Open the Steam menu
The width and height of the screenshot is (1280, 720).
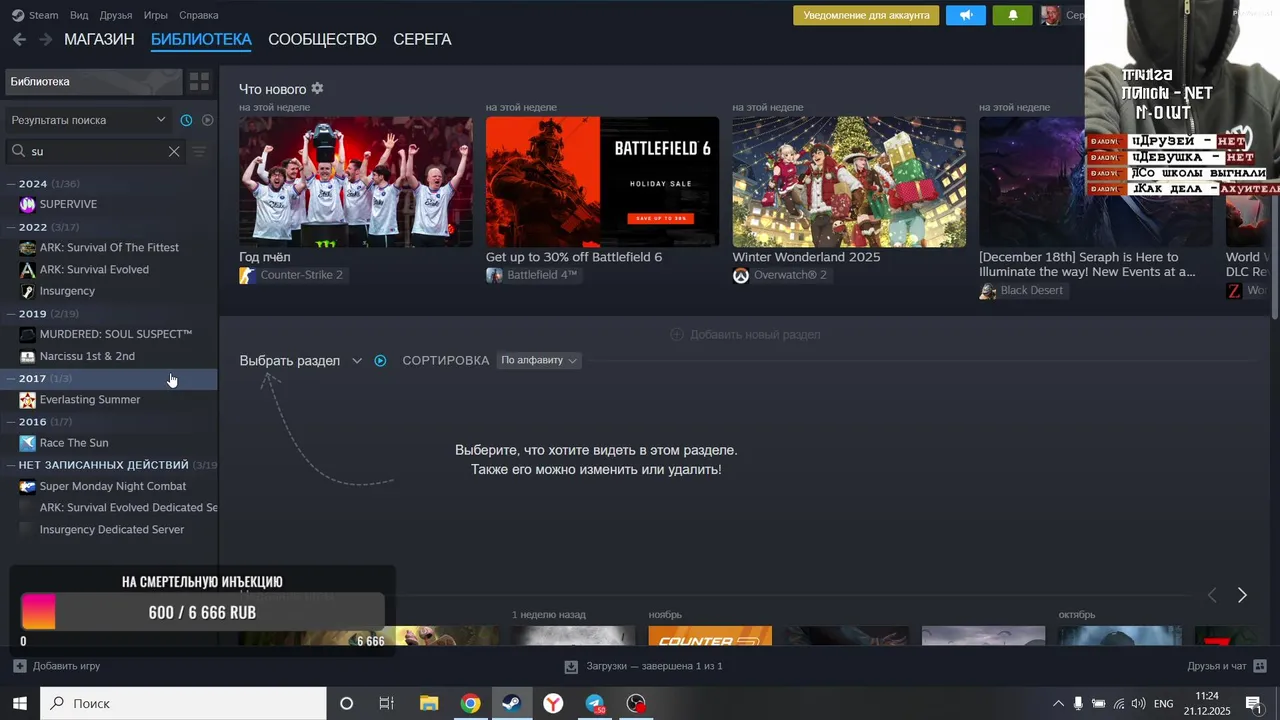click(35, 15)
